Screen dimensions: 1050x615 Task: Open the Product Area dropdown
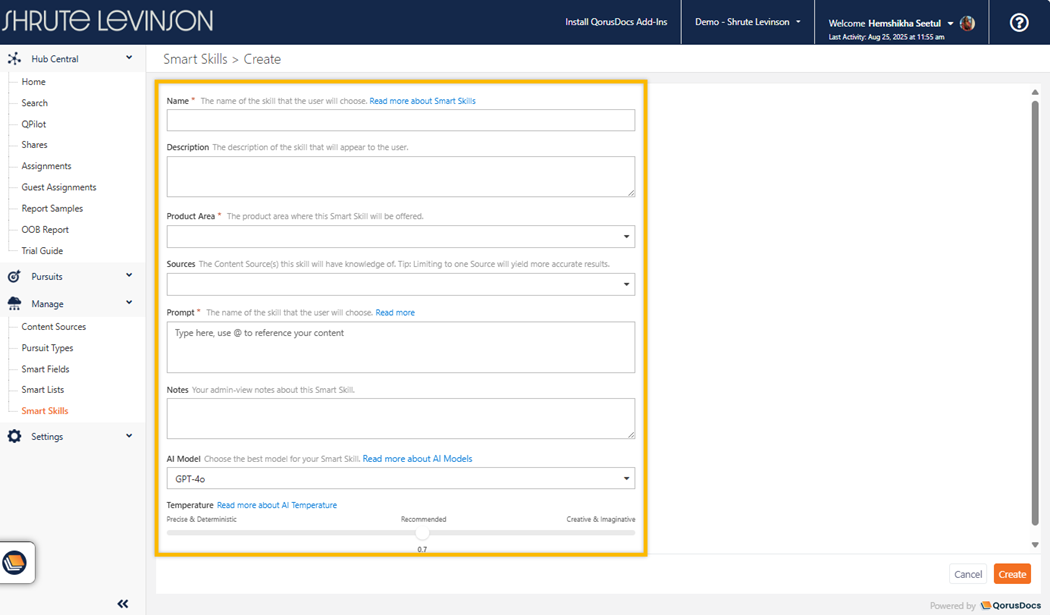400,237
